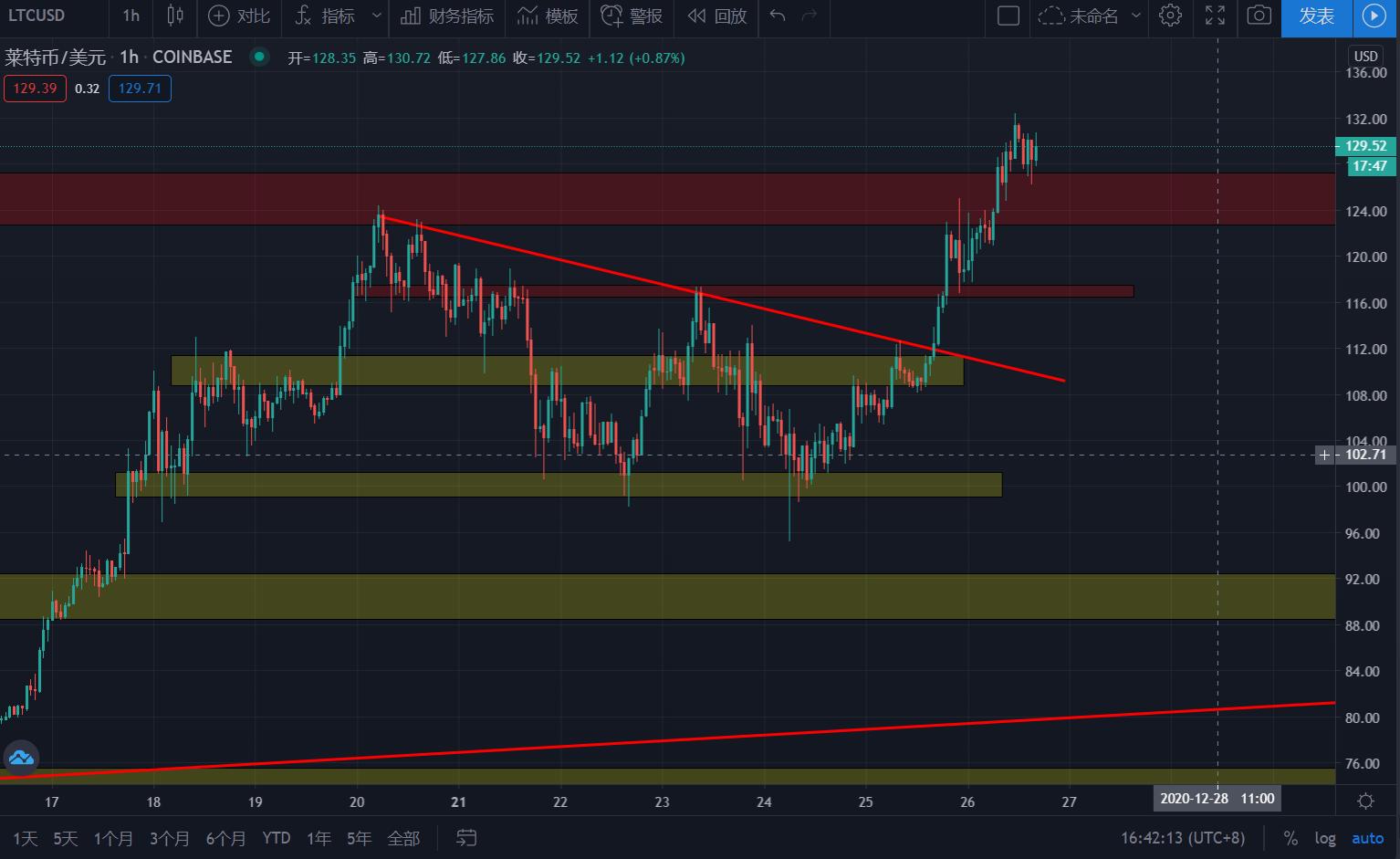Click the cloud save layout icon

click(x=1051, y=16)
